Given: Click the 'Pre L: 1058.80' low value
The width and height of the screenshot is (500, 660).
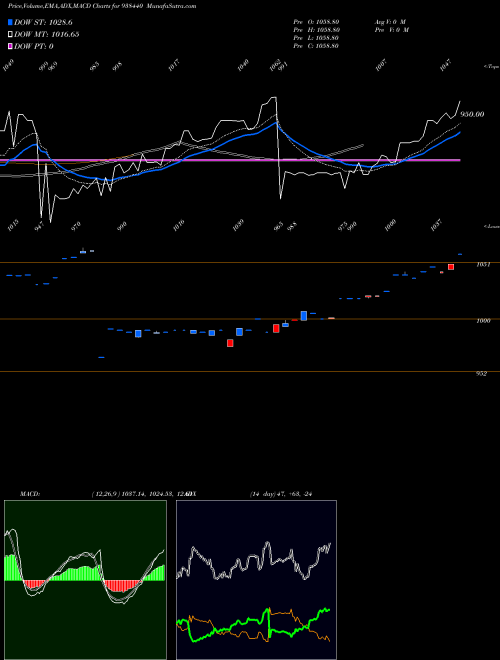Looking at the screenshot, I should [316, 38].
